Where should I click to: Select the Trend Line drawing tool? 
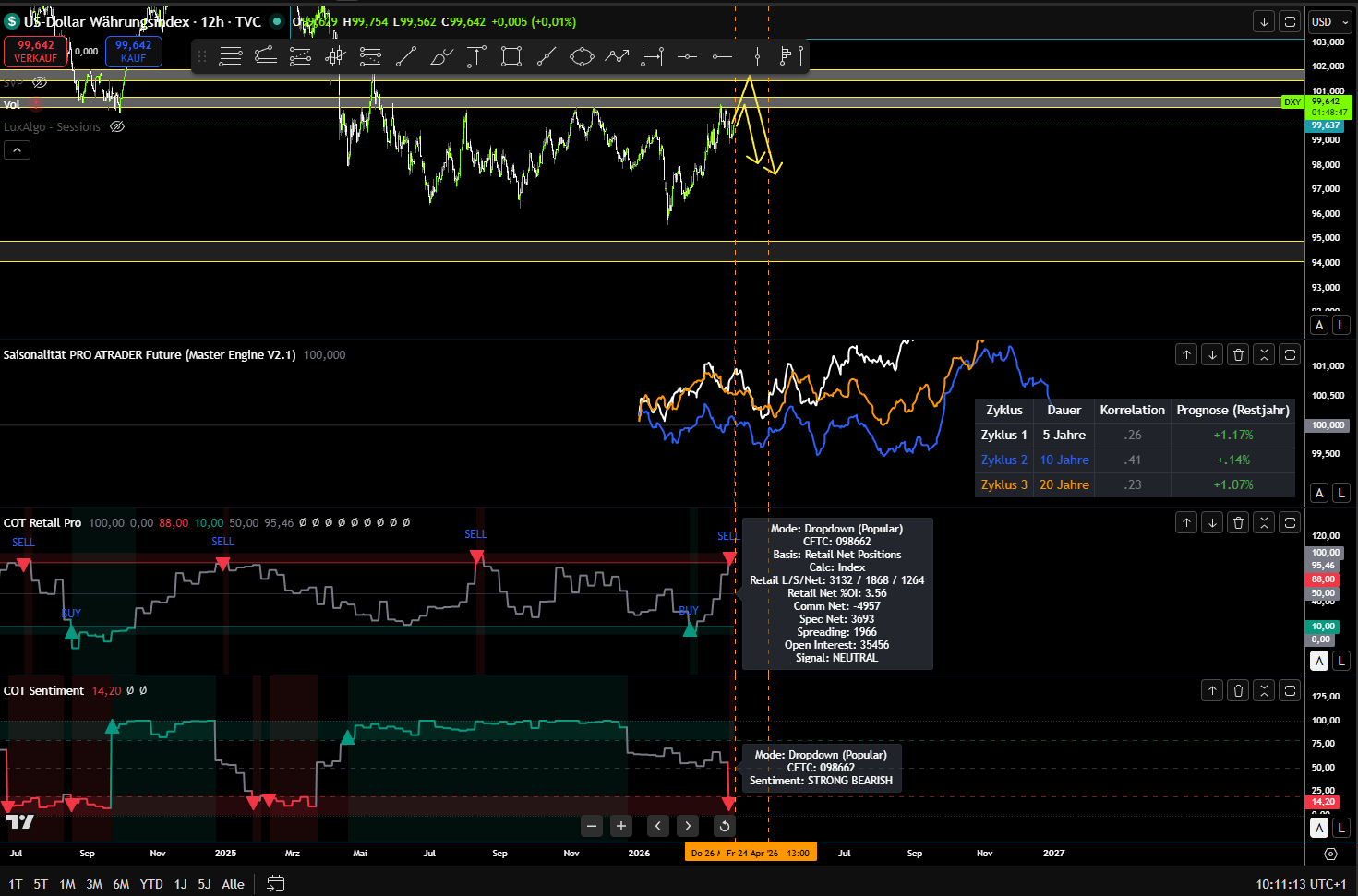(x=405, y=56)
